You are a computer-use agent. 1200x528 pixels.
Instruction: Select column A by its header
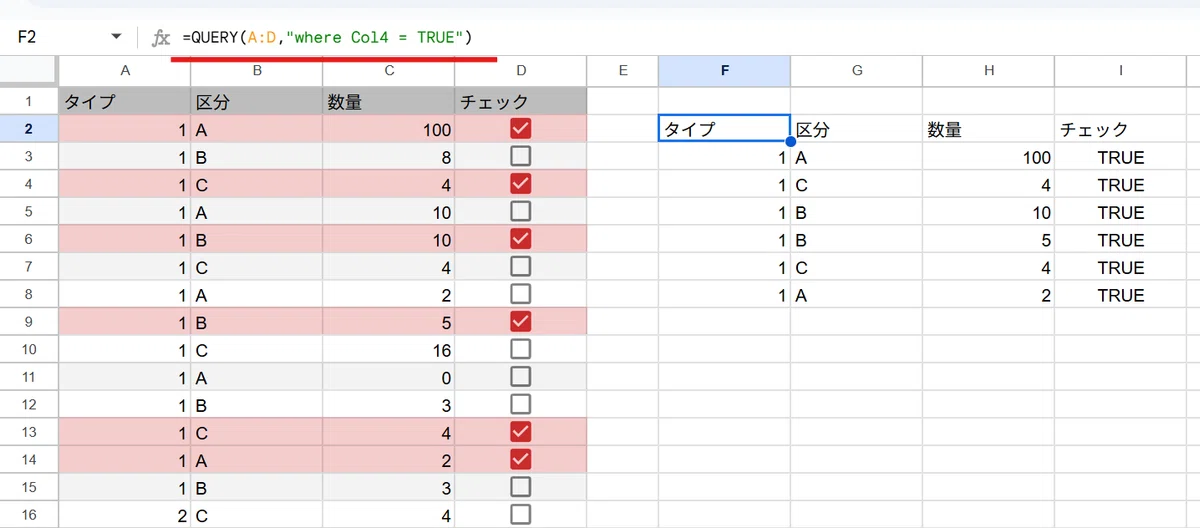tap(125, 70)
